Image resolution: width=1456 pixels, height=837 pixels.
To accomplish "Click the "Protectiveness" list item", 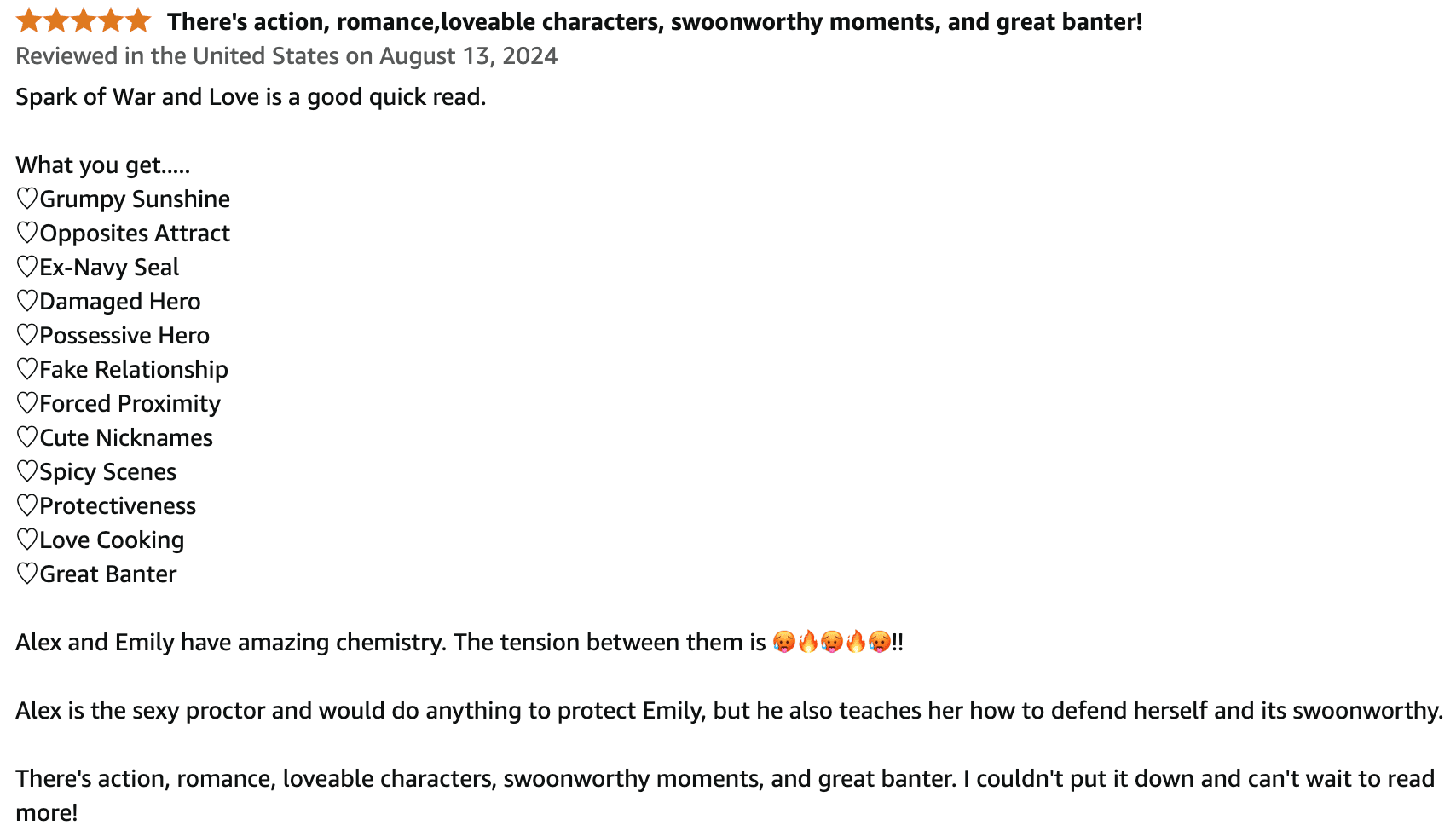I will point(118,505).
